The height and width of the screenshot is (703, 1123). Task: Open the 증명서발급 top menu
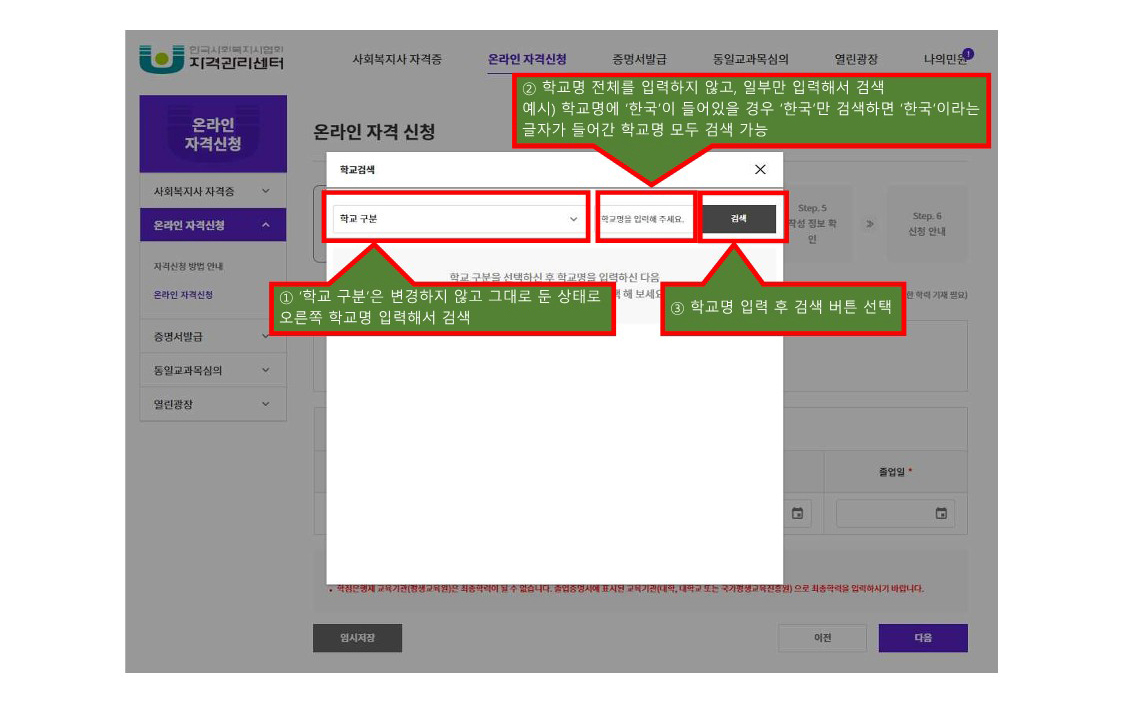(x=639, y=59)
